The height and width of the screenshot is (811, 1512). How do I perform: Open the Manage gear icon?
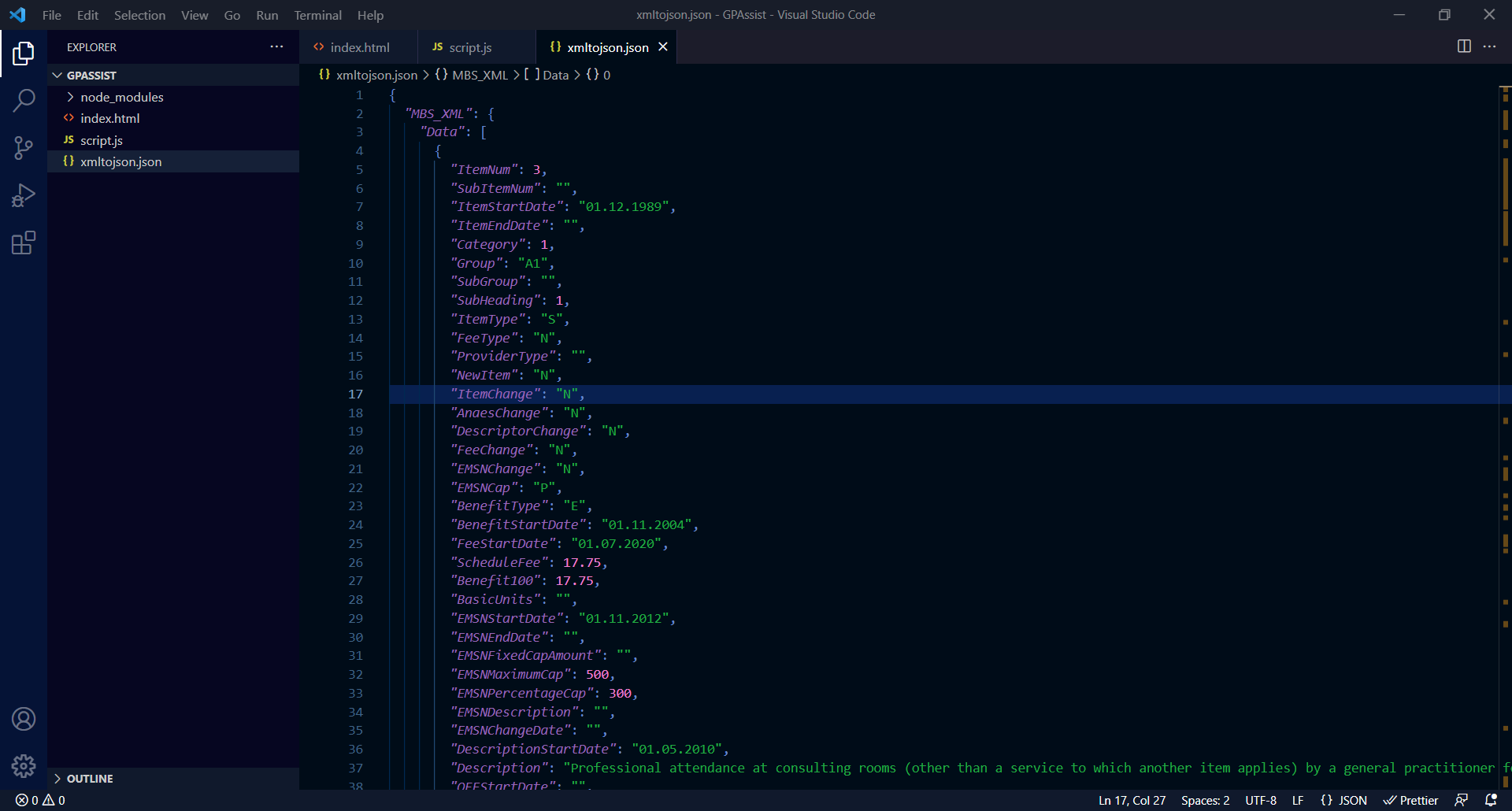coord(24,765)
